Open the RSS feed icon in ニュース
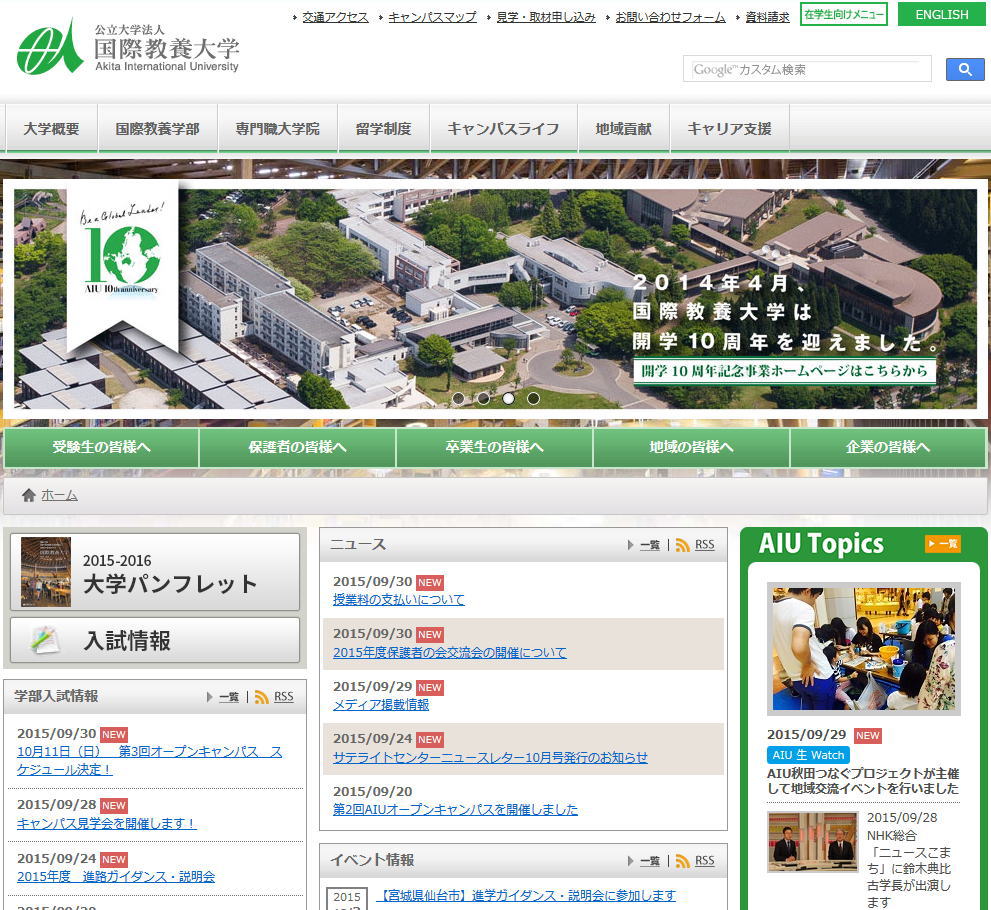 pyautogui.click(x=683, y=545)
